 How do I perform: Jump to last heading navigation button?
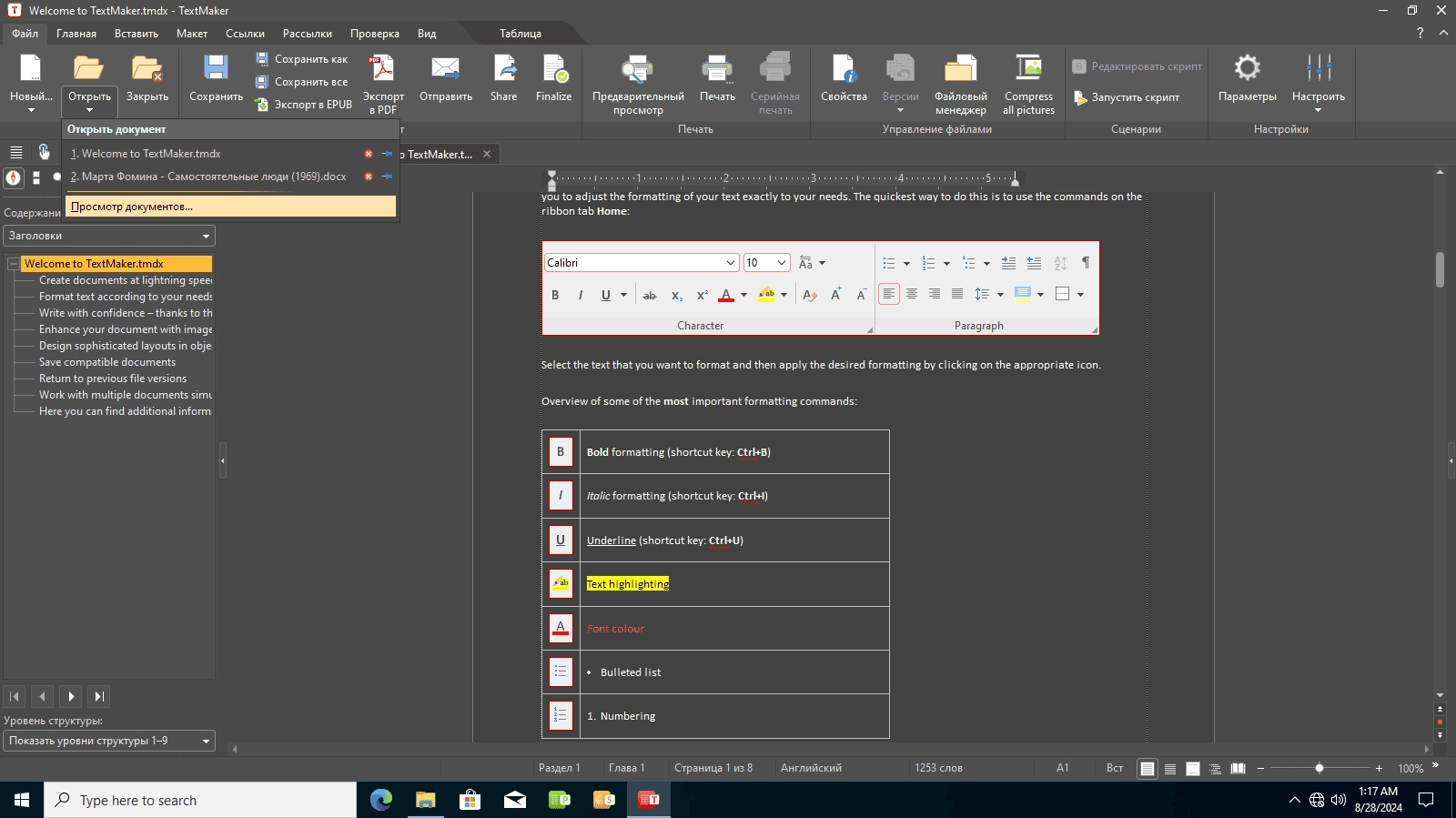tap(99, 696)
